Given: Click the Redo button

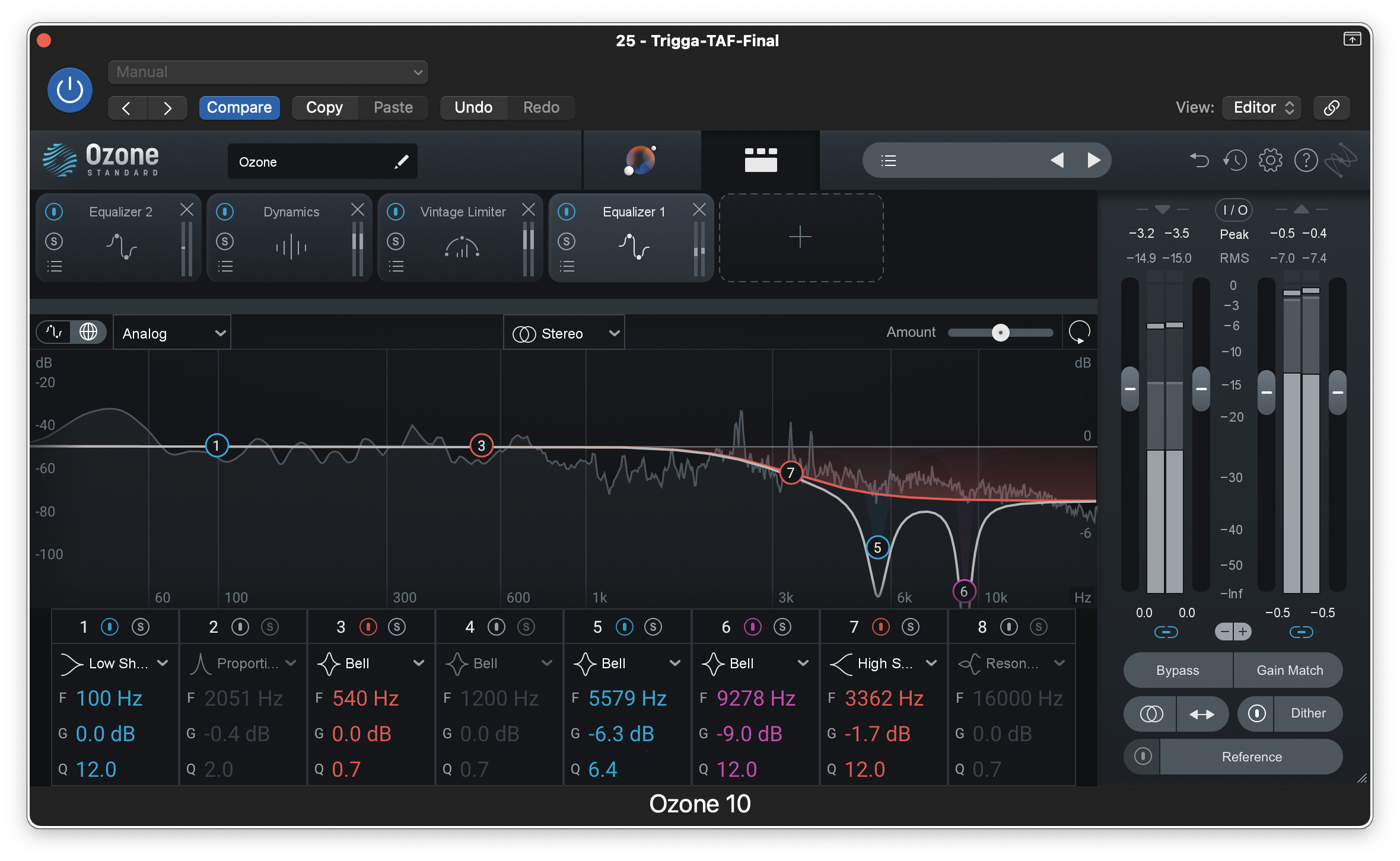Looking at the screenshot, I should tap(541, 107).
